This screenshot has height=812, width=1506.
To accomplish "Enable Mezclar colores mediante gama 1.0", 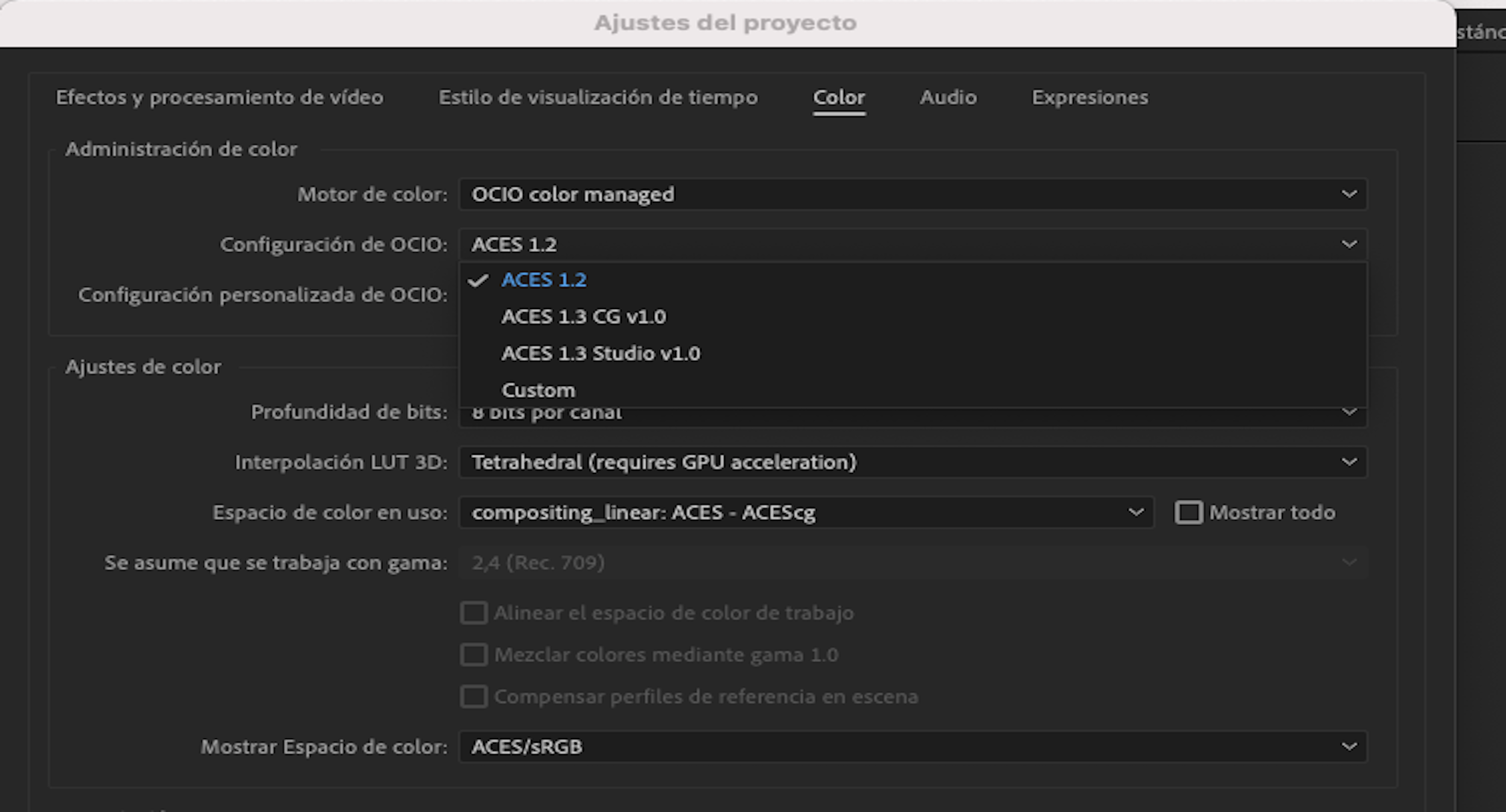I will 473,654.
